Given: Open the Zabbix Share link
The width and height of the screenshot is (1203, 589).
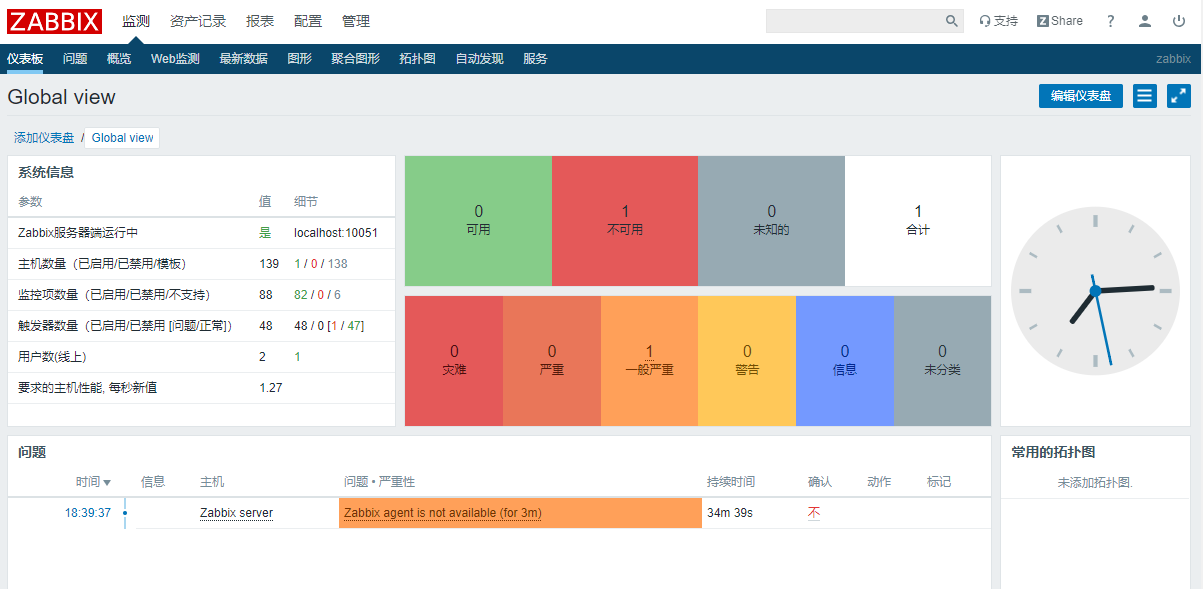Looking at the screenshot, I should 1060,21.
